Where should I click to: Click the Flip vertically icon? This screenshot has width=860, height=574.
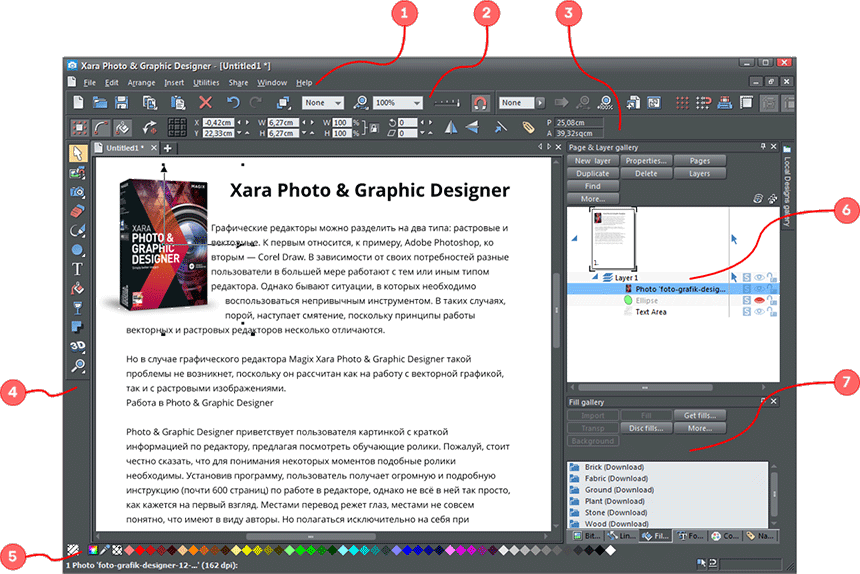(472, 128)
